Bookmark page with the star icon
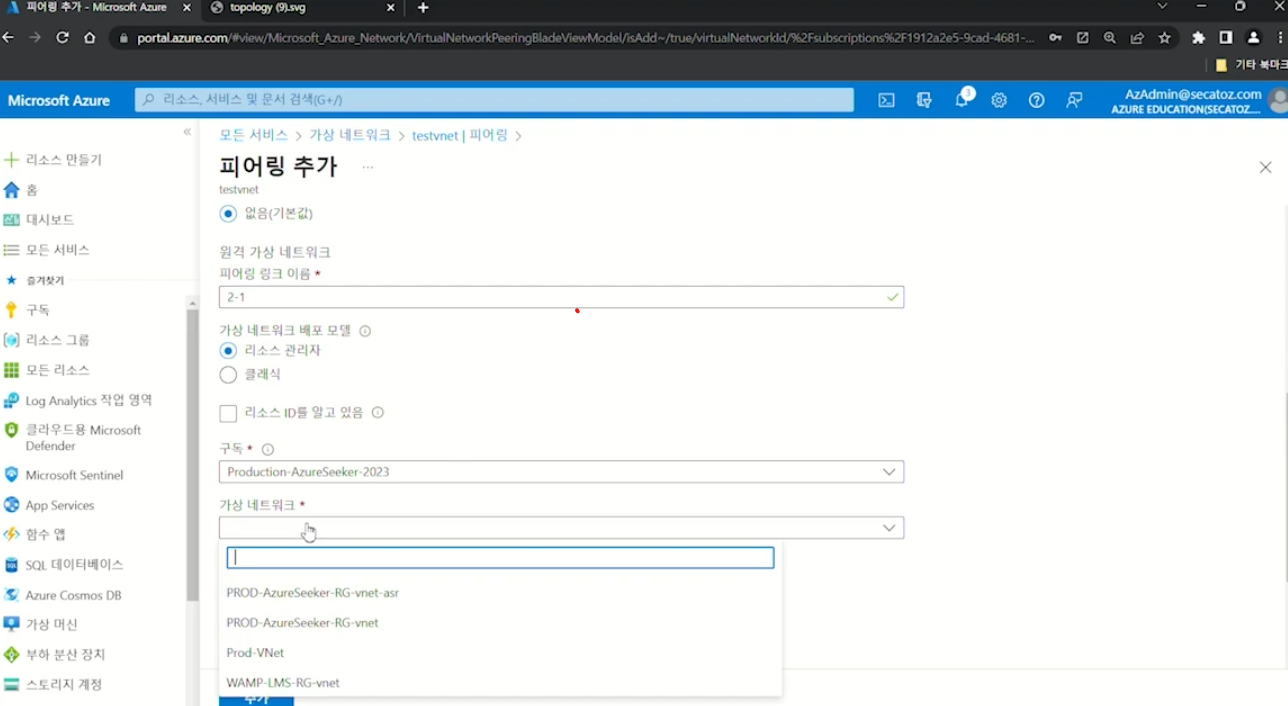 tap(1165, 38)
